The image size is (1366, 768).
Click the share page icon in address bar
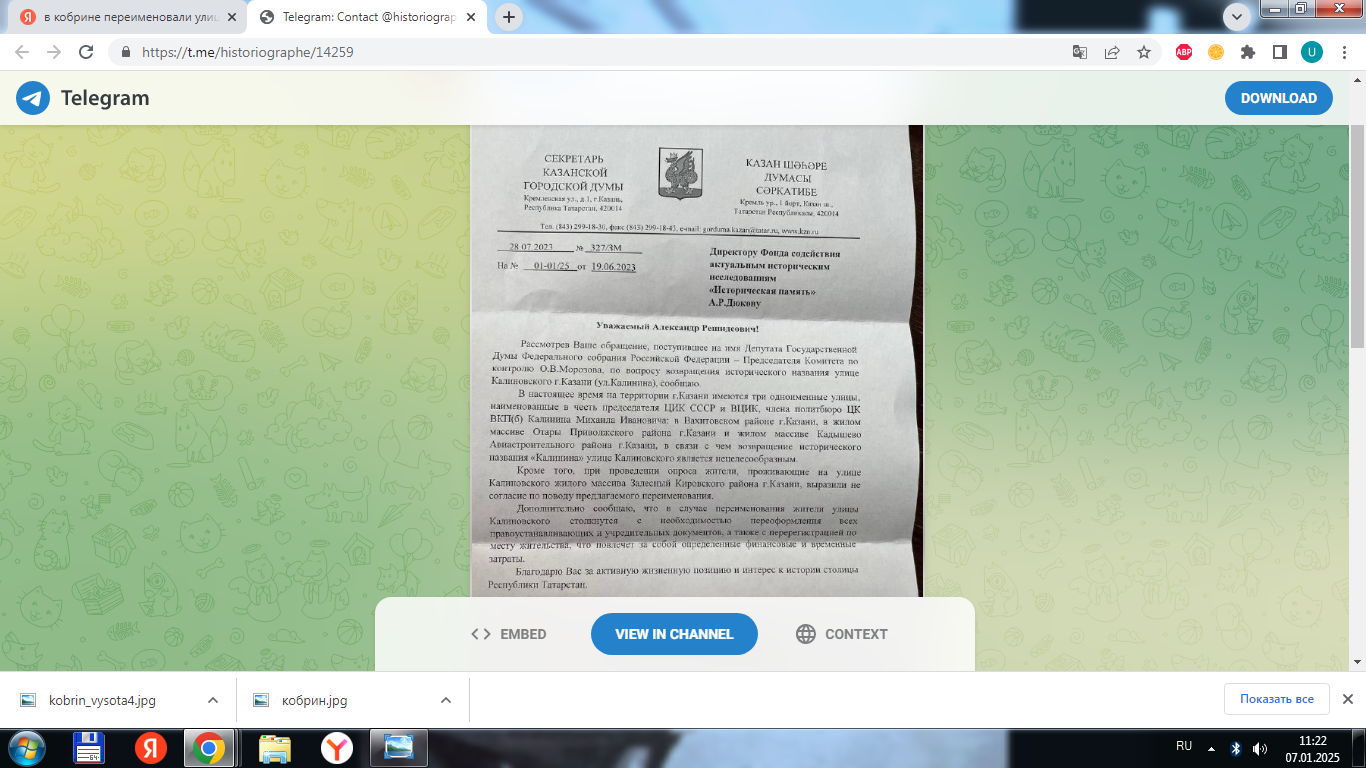point(1112,52)
